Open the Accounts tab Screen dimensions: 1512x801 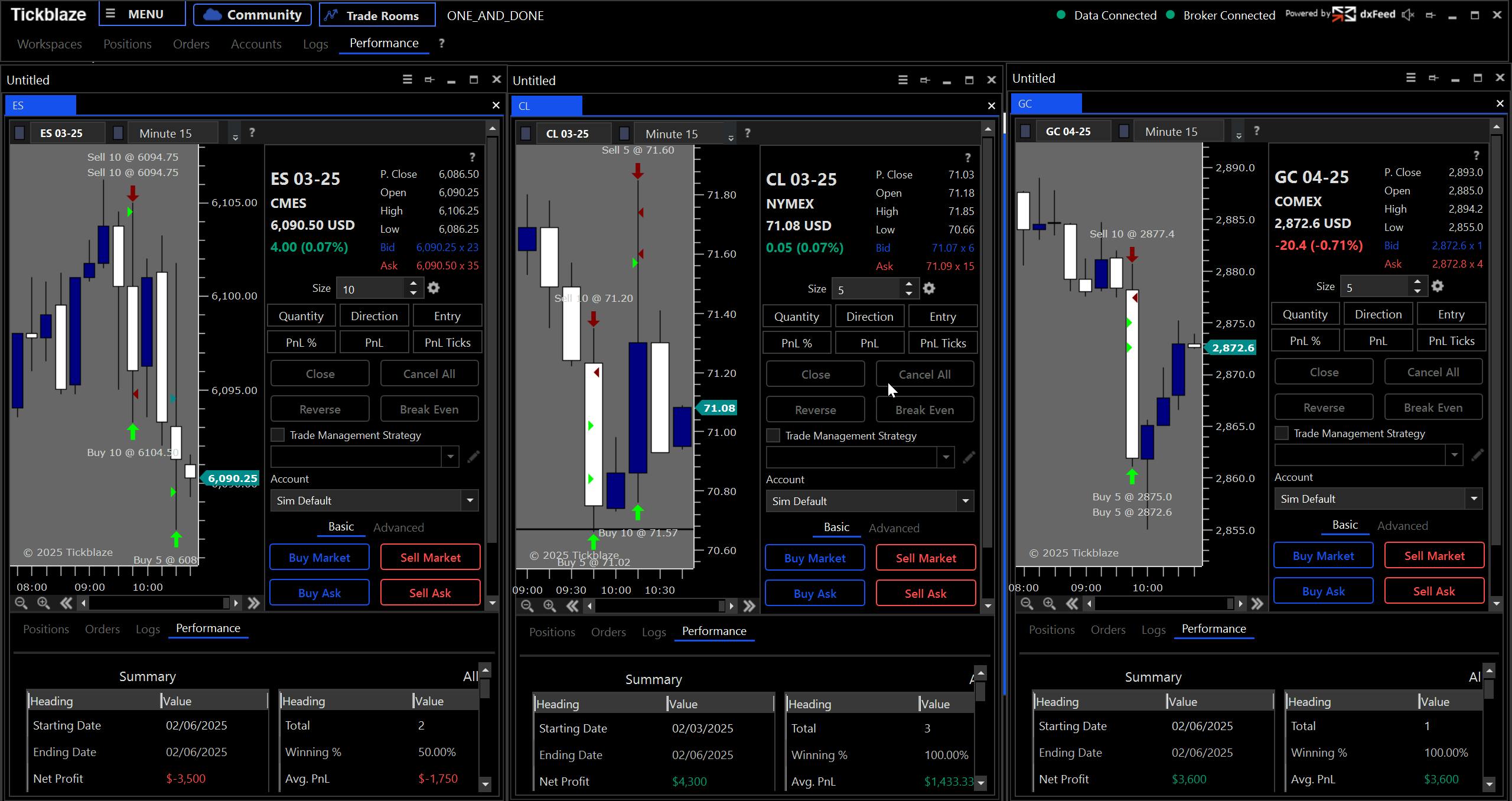click(x=256, y=44)
